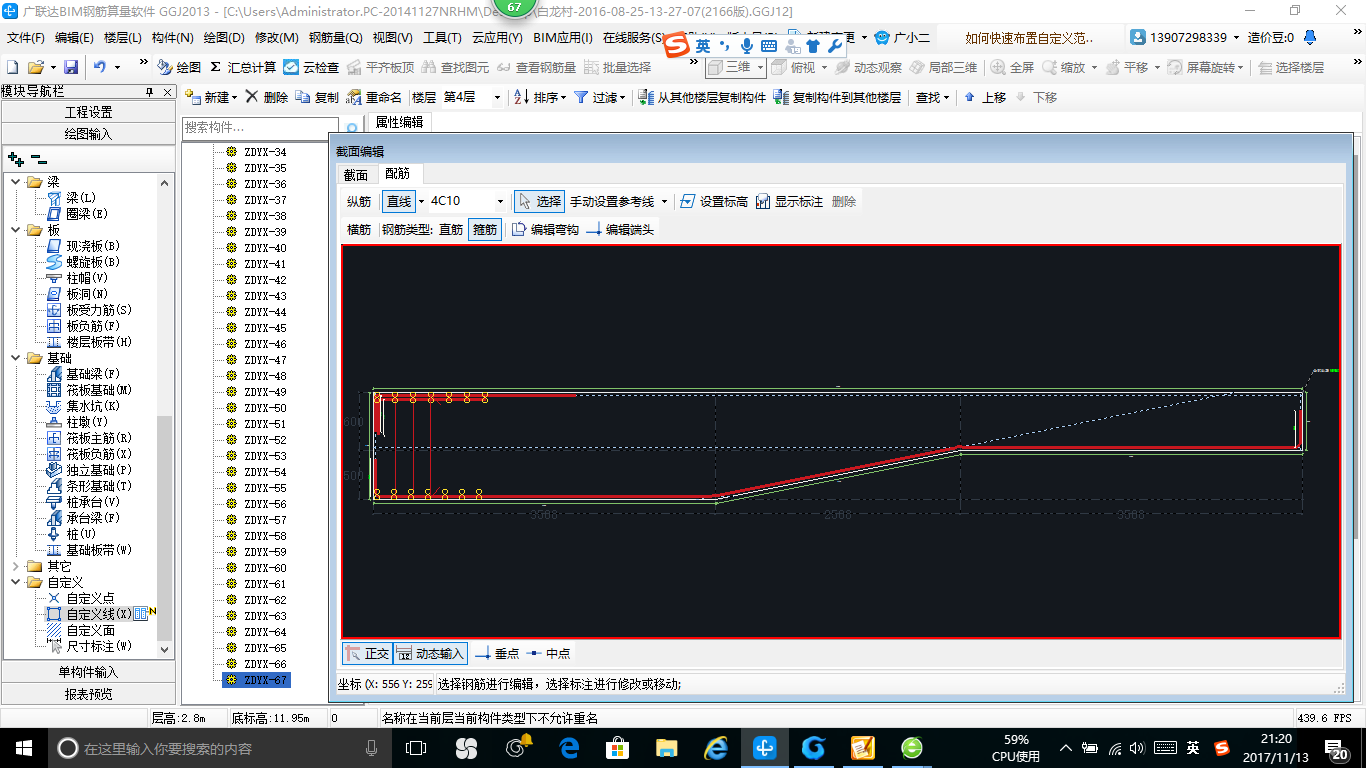Click 编辑端头 to edit the end
This screenshot has height=768, width=1366.
(620, 229)
